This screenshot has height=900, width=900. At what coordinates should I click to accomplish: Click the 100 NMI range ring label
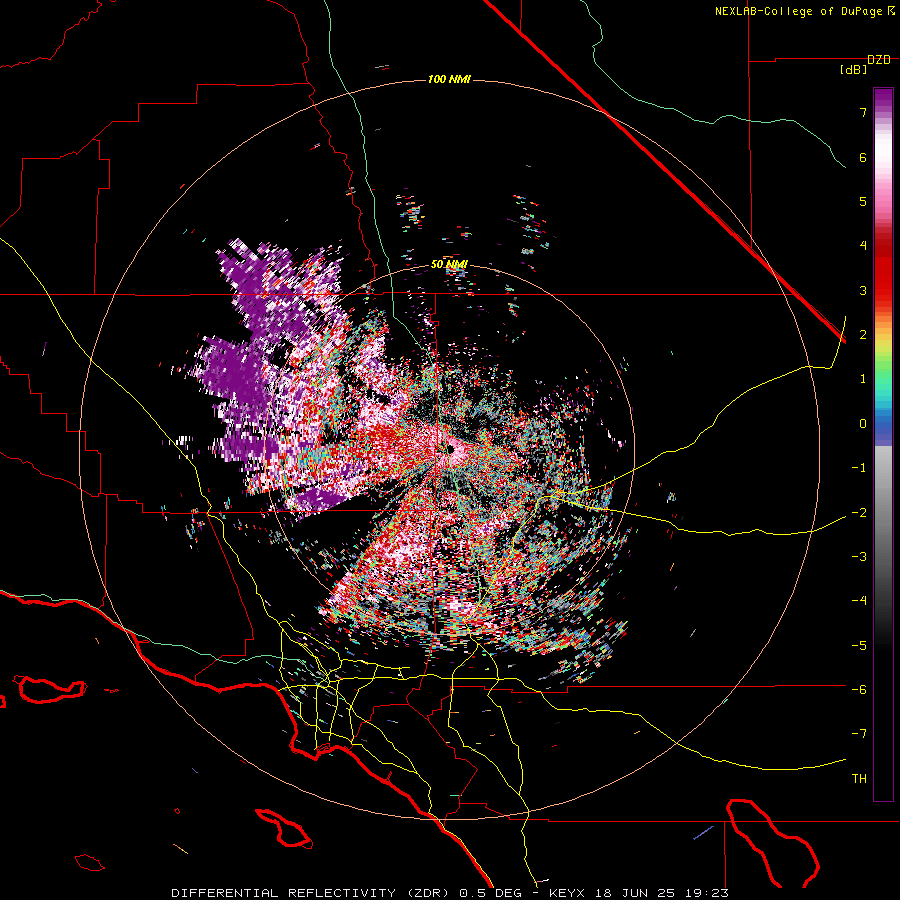click(x=449, y=79)
